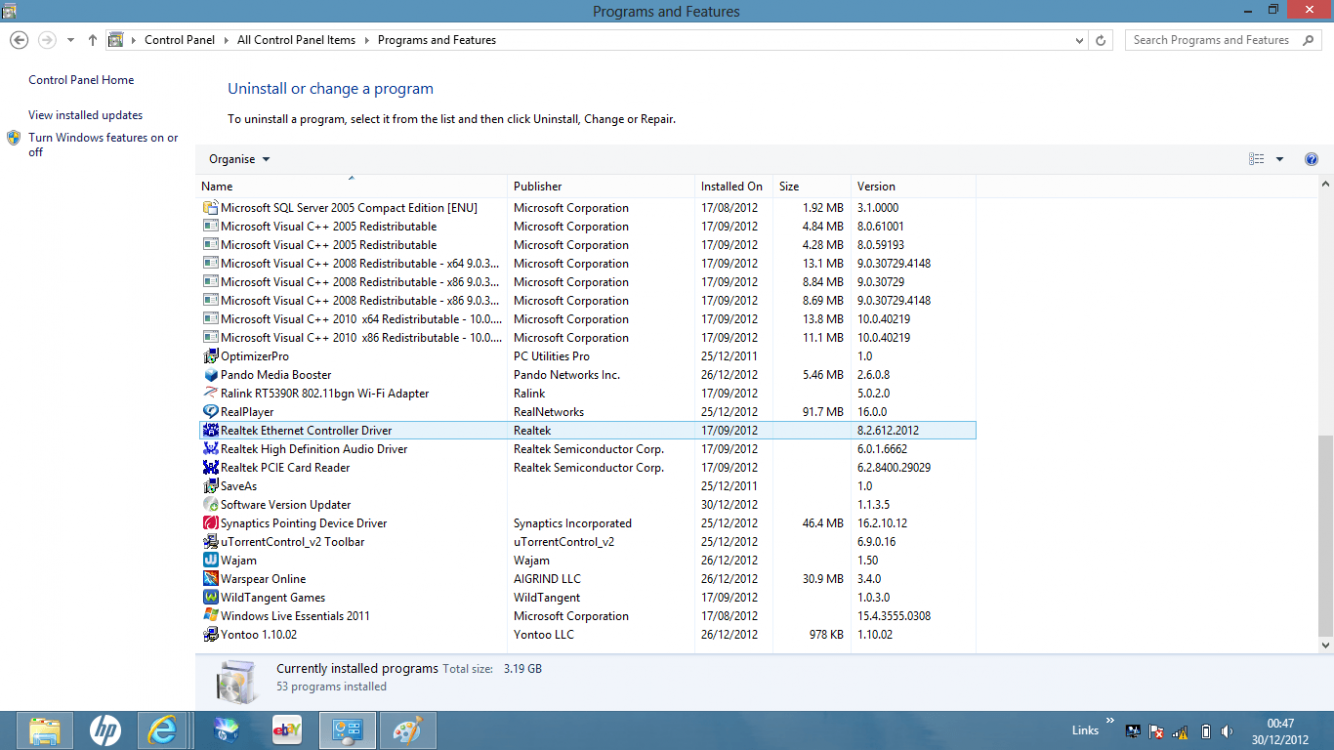This screenshot has height=750, width=1334.
Task: Open the recent locations dropdown arrow
Action: click(70, 40)
